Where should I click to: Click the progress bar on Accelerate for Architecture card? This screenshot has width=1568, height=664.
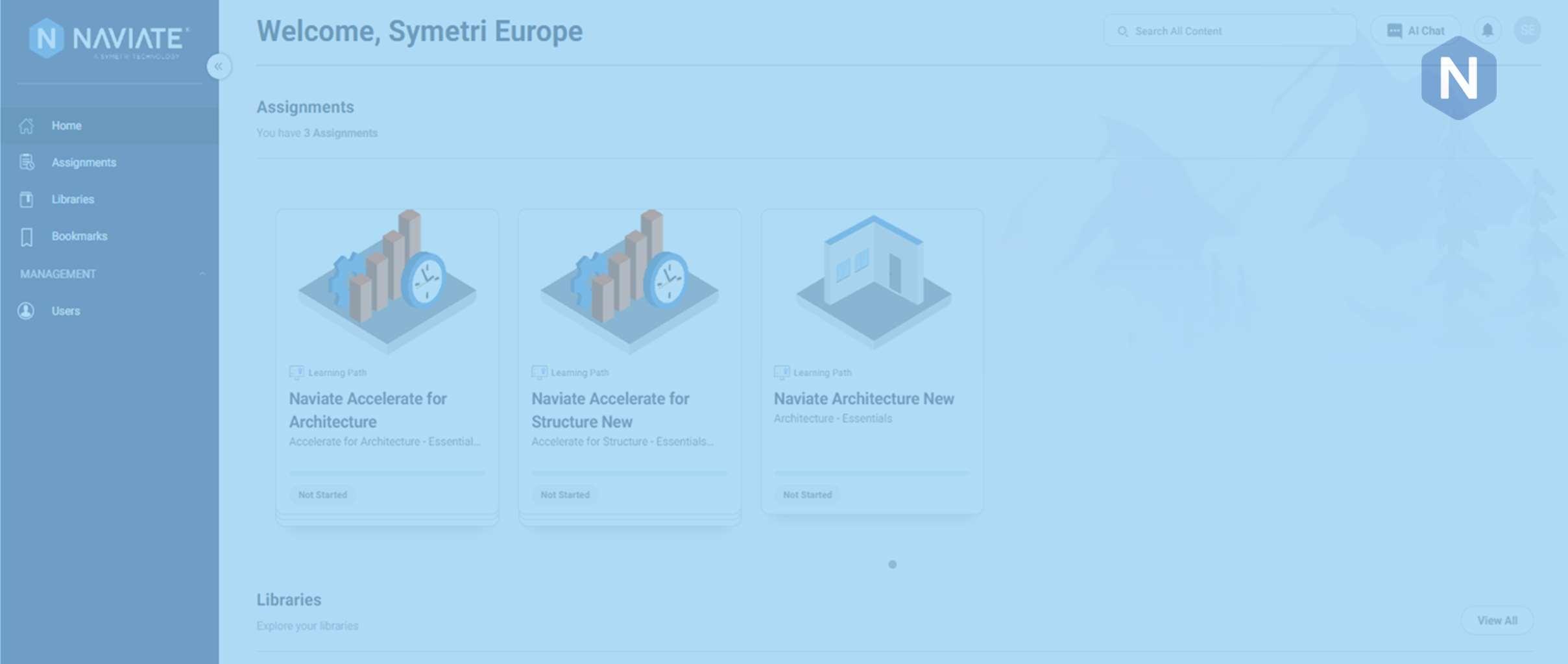[x=387, y=473]
